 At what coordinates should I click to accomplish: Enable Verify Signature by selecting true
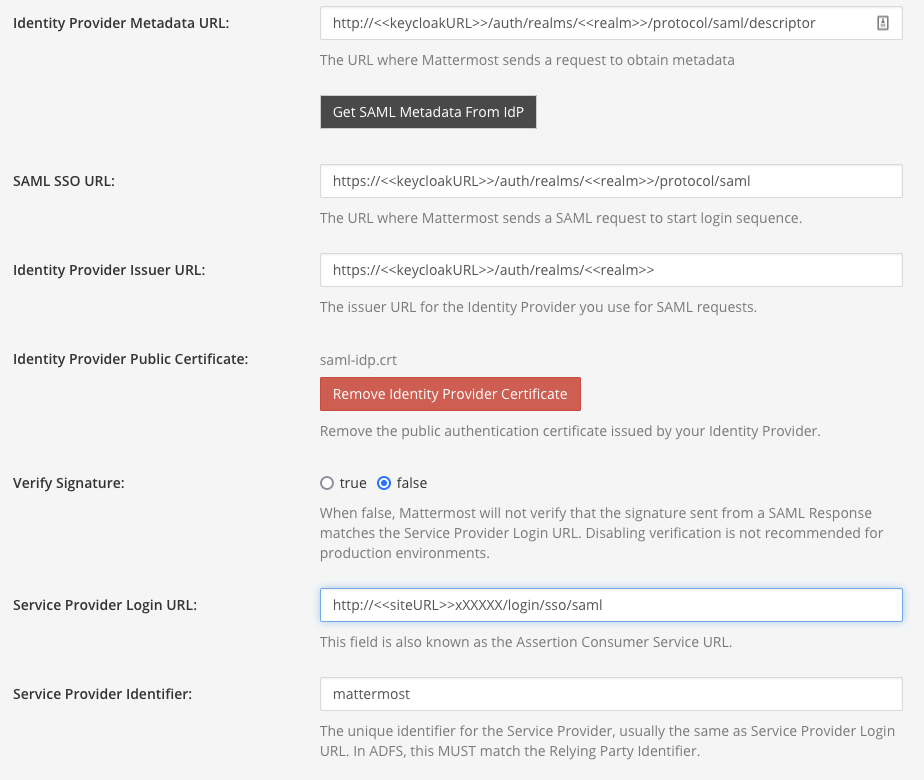click(327, 482)
